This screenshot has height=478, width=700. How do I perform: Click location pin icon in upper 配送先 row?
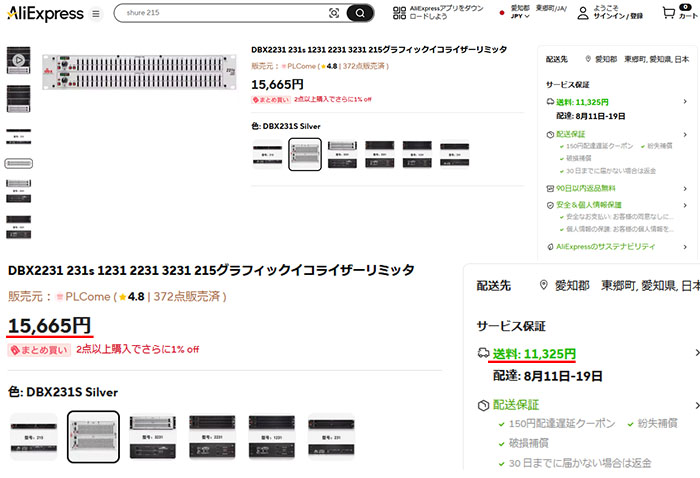pyautogui.click(x=588, y=59)
